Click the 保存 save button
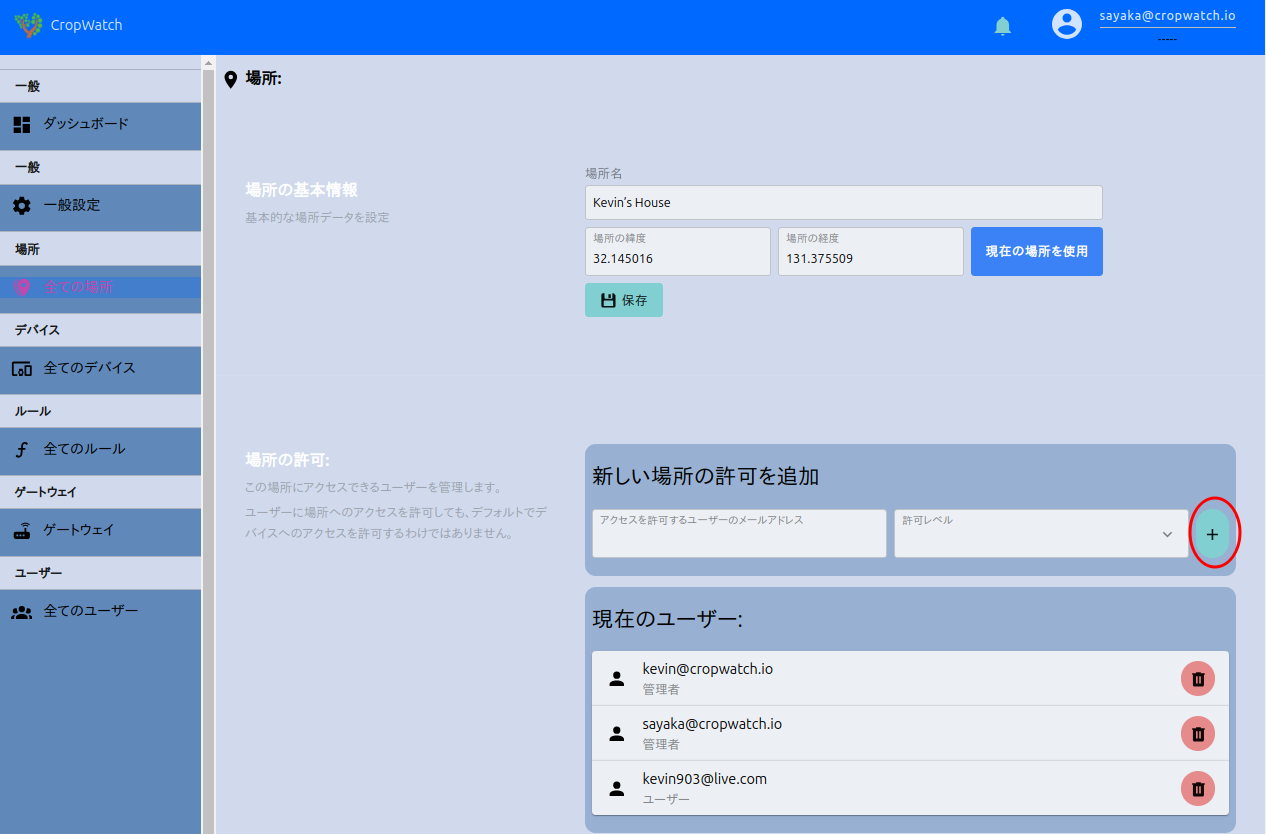This screenshot has width=1266, height=834. pyautogui.click(x=623, y=300)
